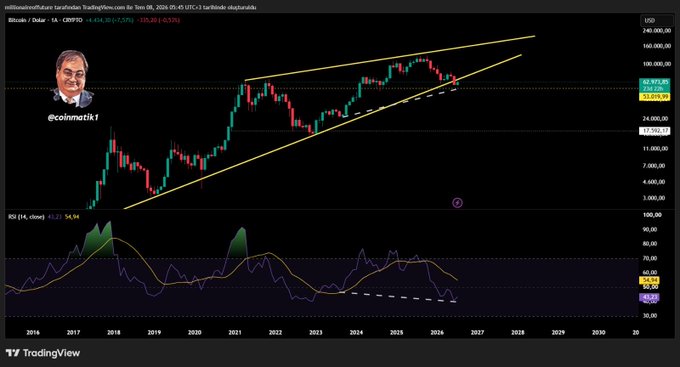The width and height of the screenshot is (680, 367).
Task: Click the 240.000,00 price axis value
Action: tap(657, 30)
